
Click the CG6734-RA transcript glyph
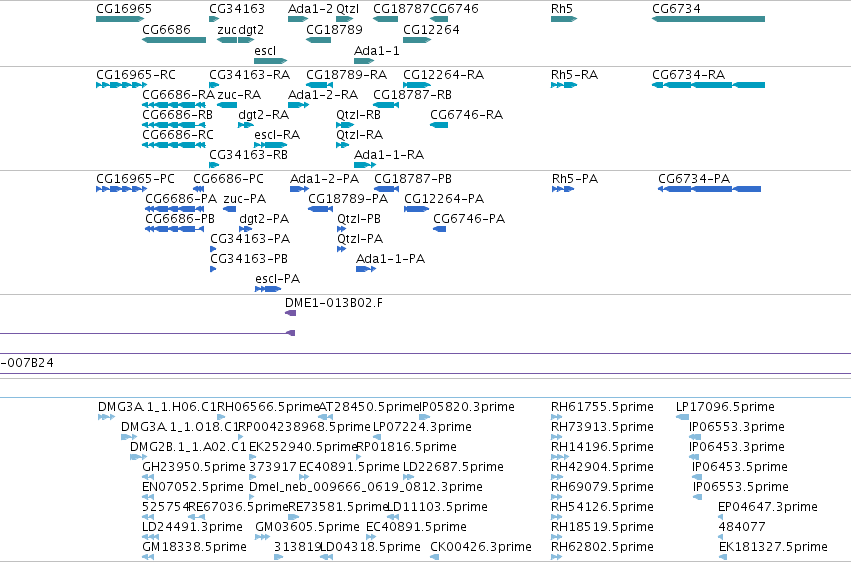(x=708, y=85)
